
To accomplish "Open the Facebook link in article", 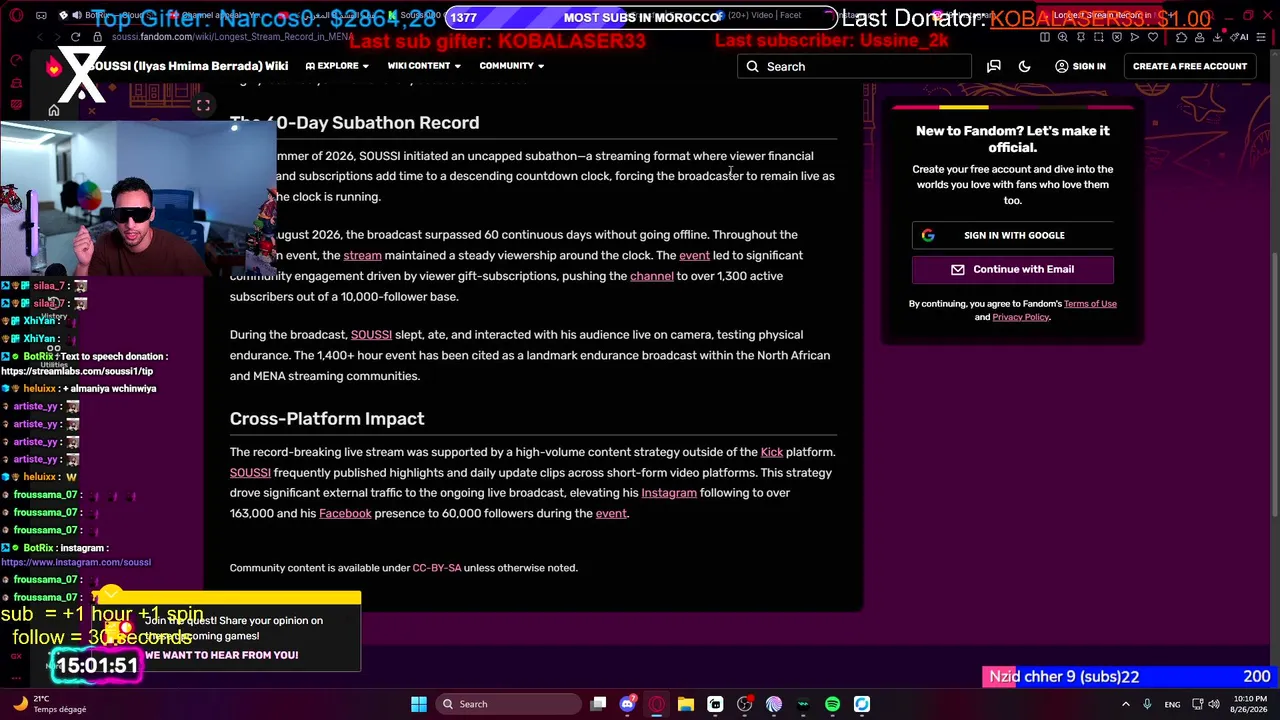I will coord(345,514).
